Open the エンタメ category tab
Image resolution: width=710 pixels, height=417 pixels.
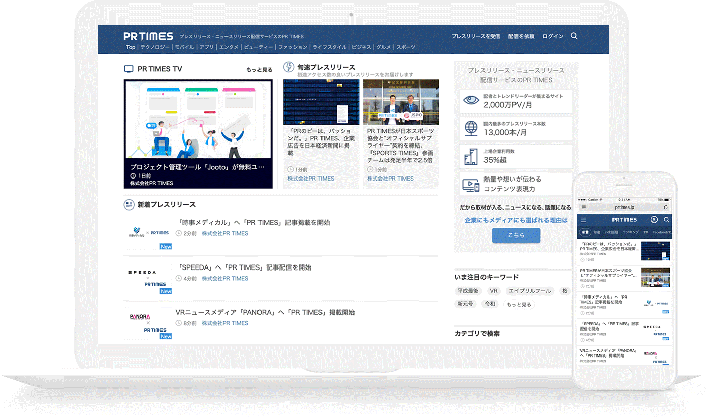229,47
